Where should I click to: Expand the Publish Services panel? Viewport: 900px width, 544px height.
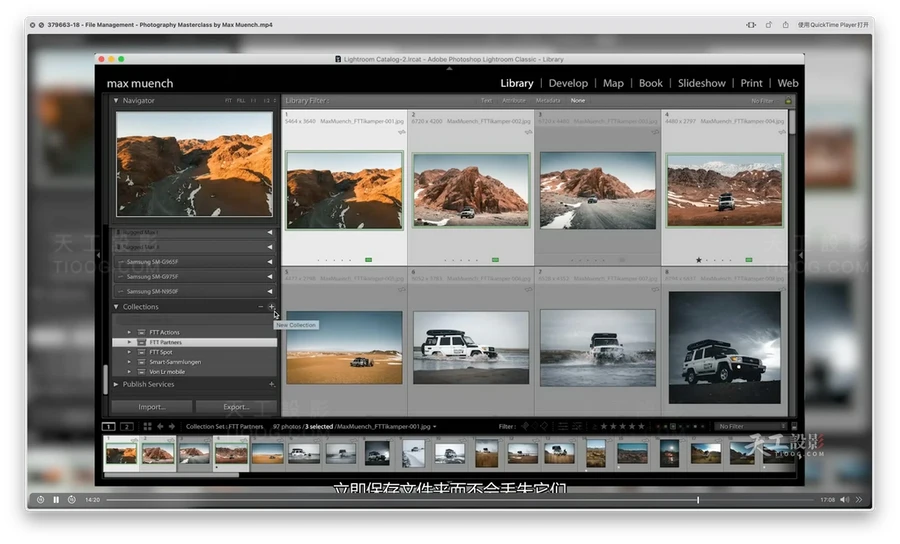pyautogui.click(x=116, y=384)
